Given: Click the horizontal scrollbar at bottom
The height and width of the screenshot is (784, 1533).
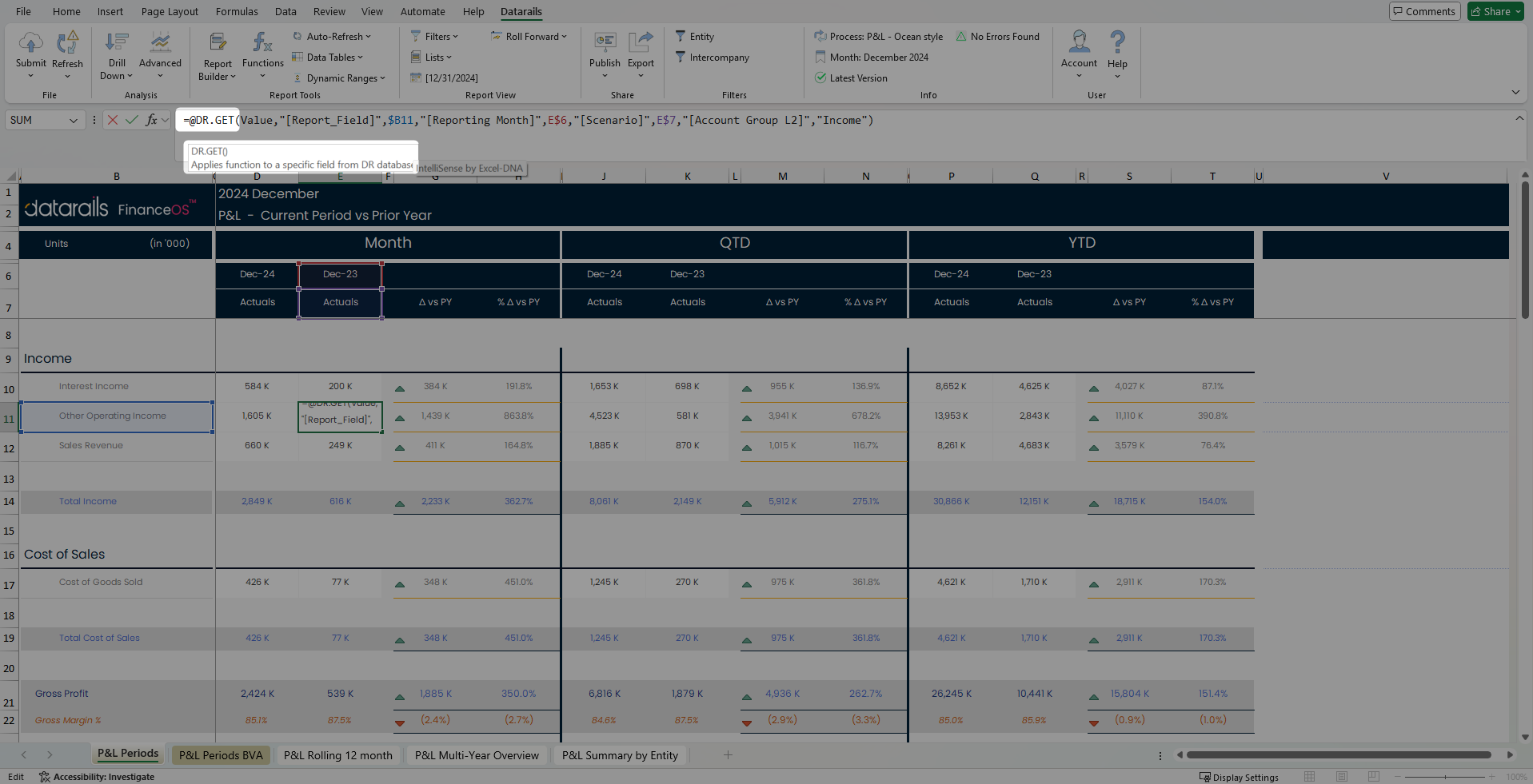Looking at the screenshot, I should click(1339, 754).
